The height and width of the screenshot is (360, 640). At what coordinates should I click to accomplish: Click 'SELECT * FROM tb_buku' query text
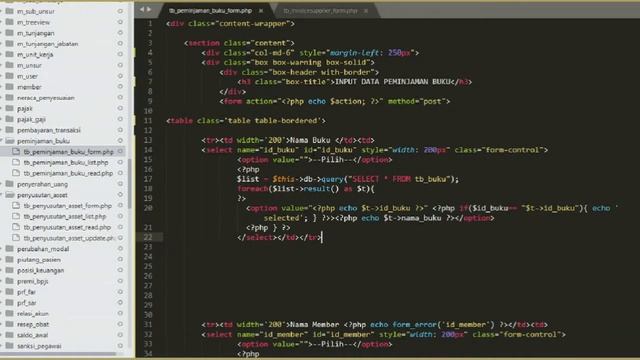pyautogui.click(x=398, y=179)
